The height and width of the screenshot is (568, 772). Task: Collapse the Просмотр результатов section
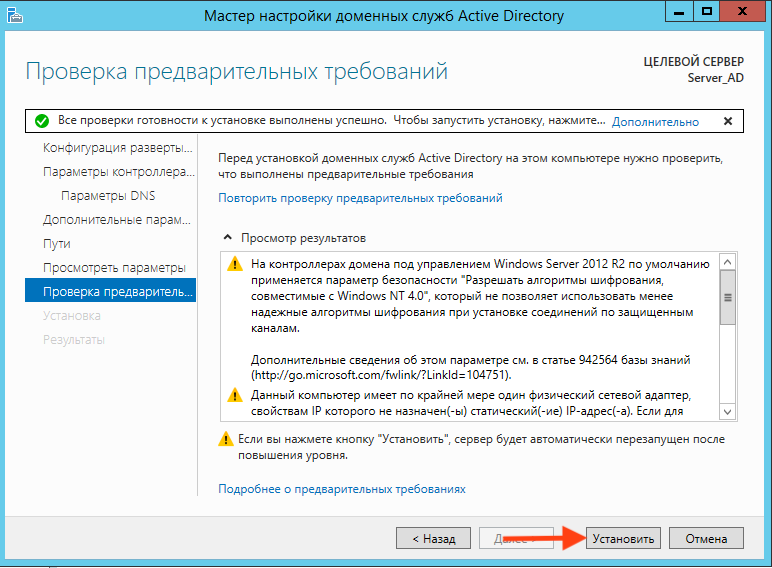227,239
